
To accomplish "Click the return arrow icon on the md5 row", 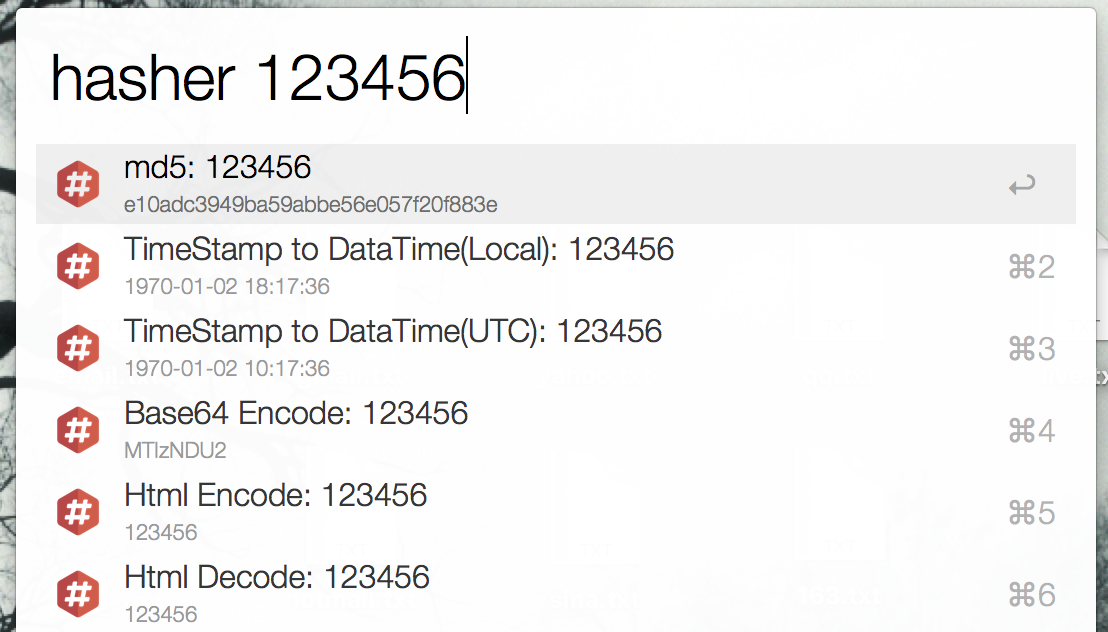I will pyautogui.click(x=1022, y=185).
